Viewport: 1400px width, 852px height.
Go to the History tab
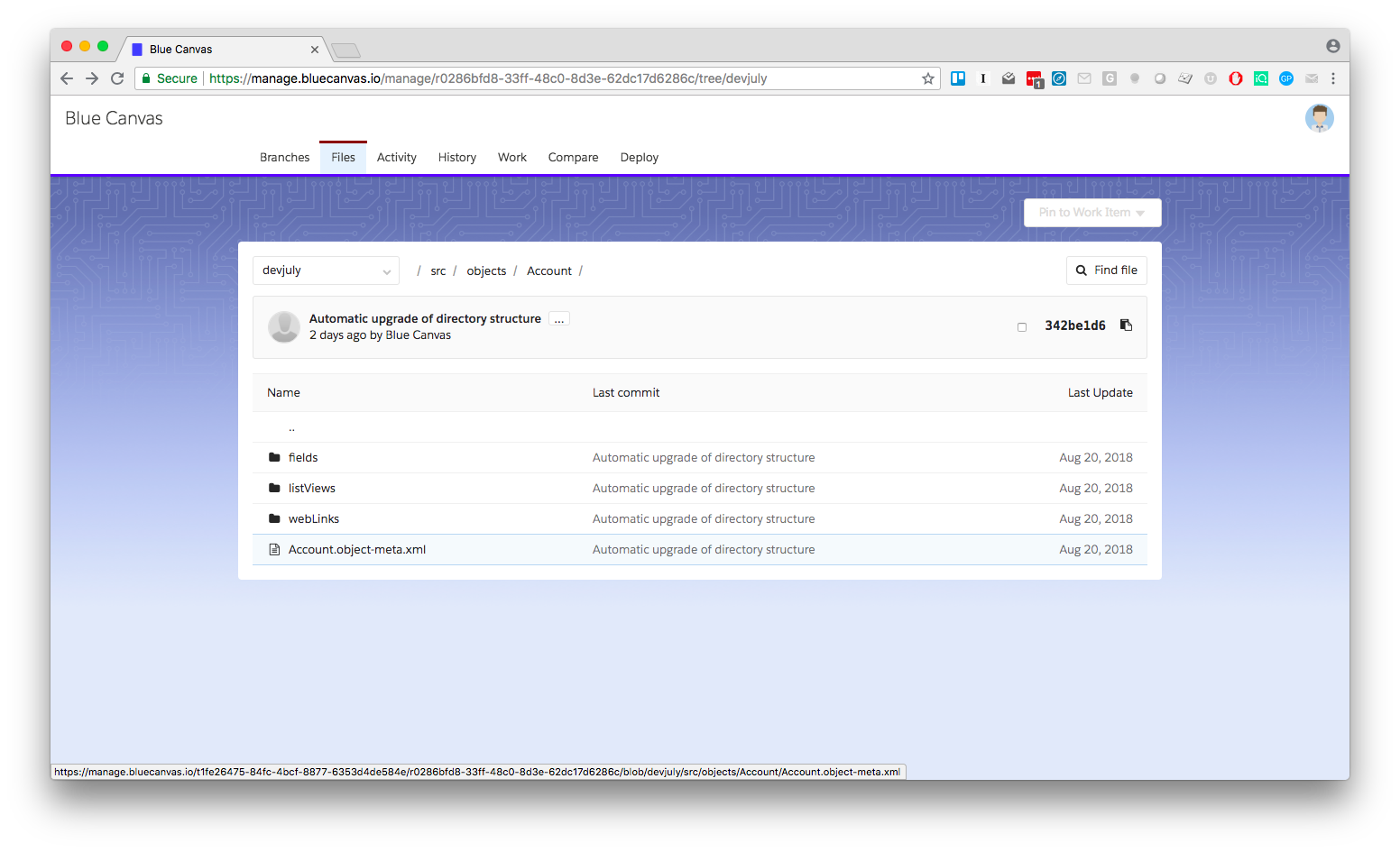click(457, 157)
